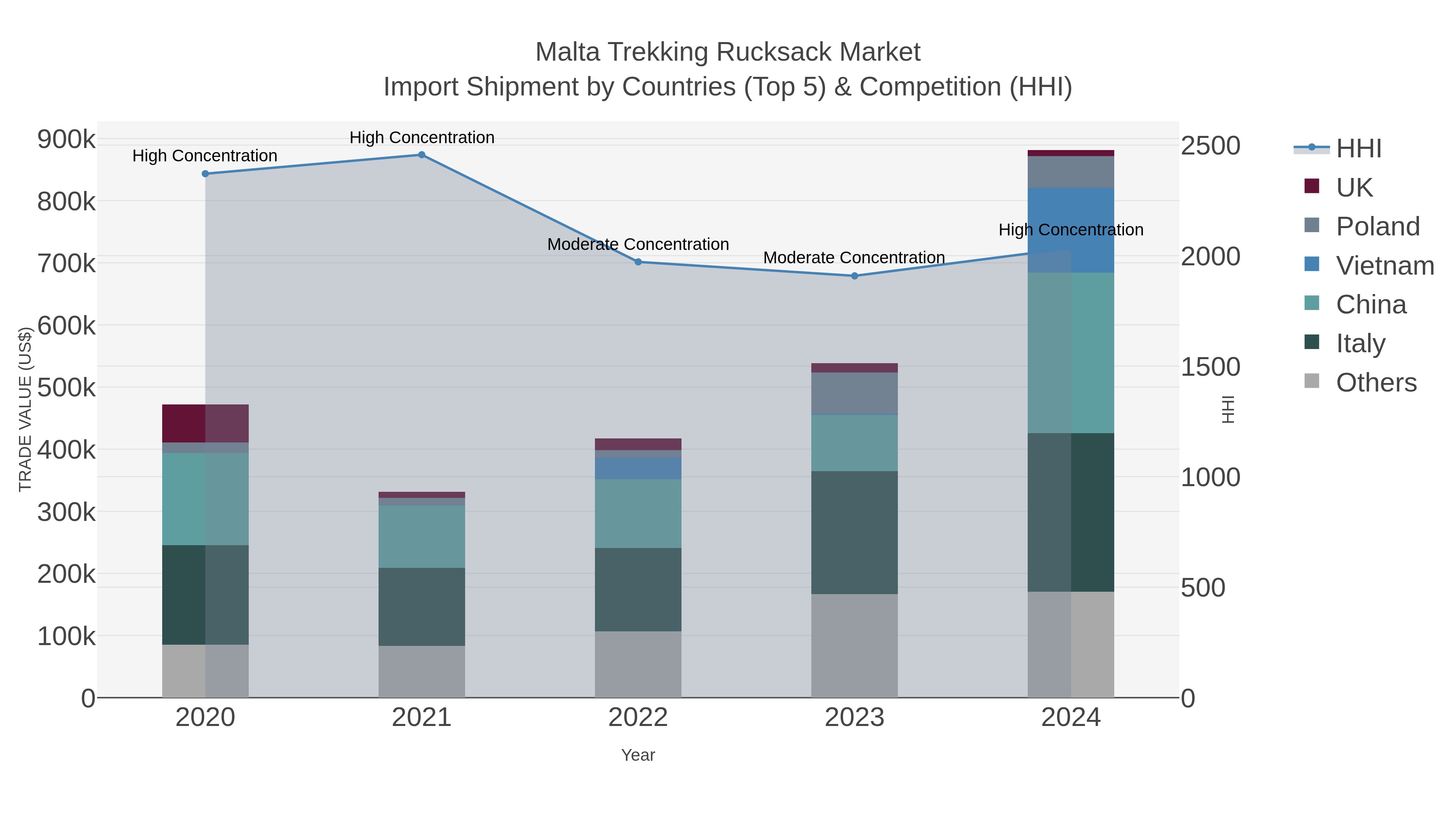This screenshot has height=819, width=1456.
Task: Click the 2021 HHI data point
Action: coord(422,155)
